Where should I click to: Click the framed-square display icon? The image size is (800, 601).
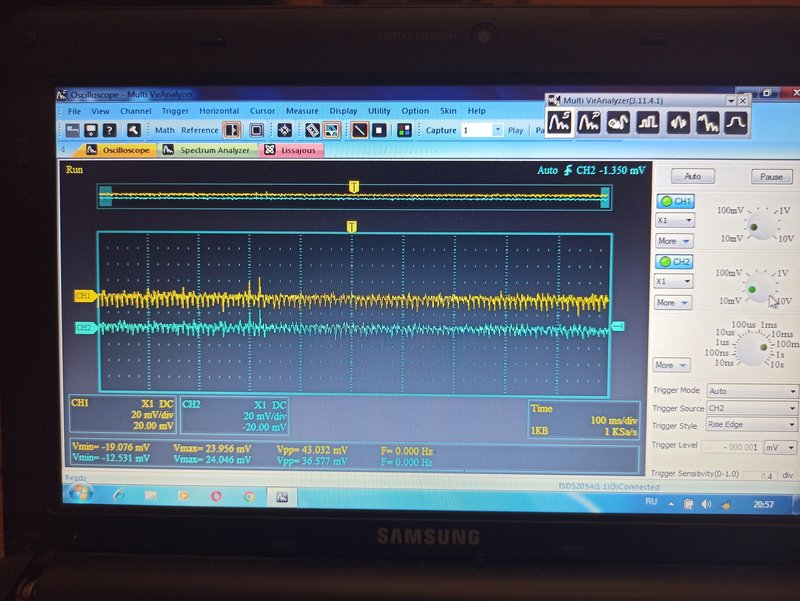[256, 131]
